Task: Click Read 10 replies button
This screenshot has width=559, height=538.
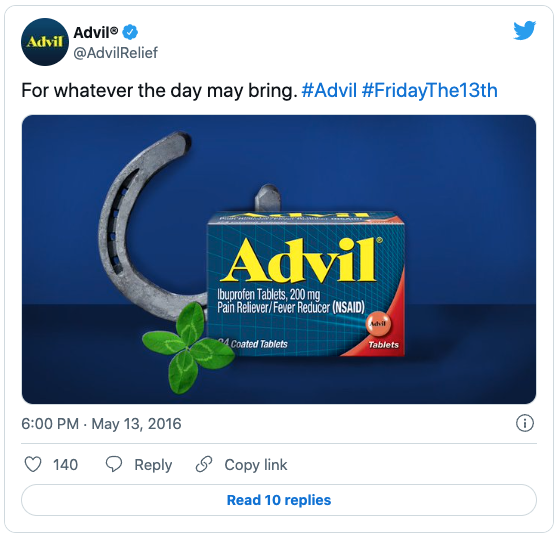Action: [279, 500]
